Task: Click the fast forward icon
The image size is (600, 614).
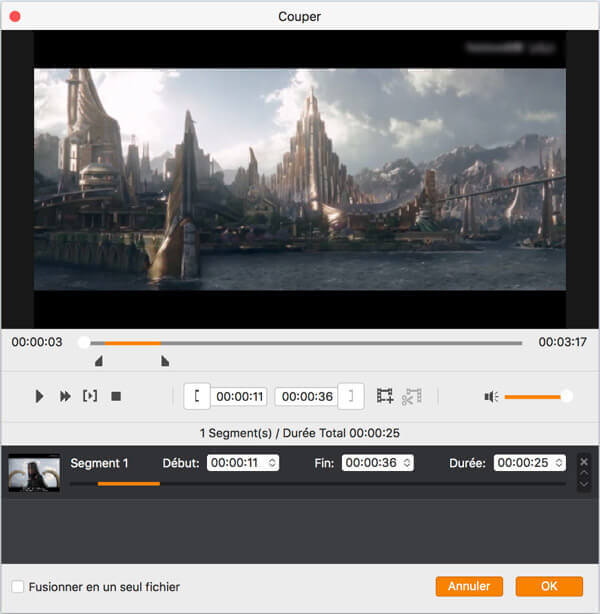Action: coord(65,396)
